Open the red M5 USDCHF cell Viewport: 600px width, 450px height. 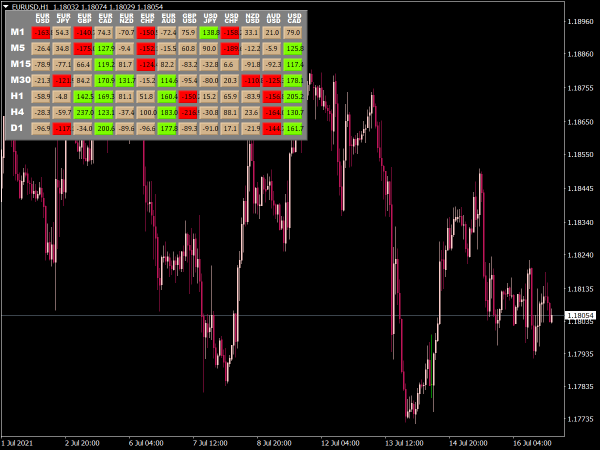(230, 49)
